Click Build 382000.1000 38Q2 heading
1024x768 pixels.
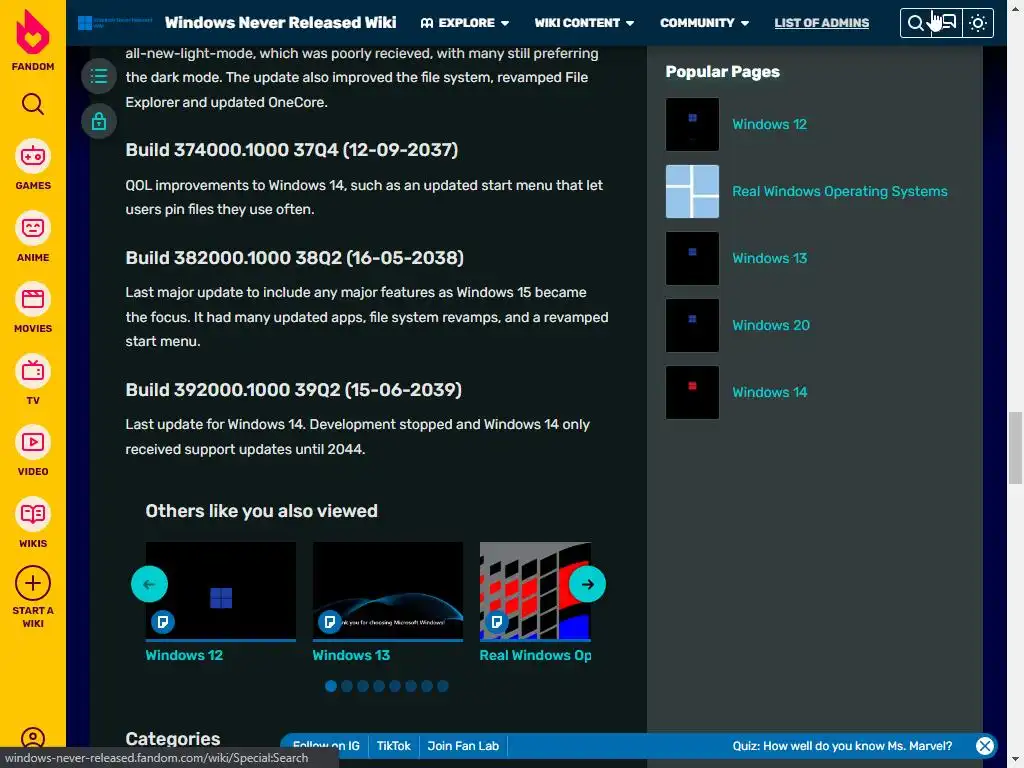coord(295,258)
